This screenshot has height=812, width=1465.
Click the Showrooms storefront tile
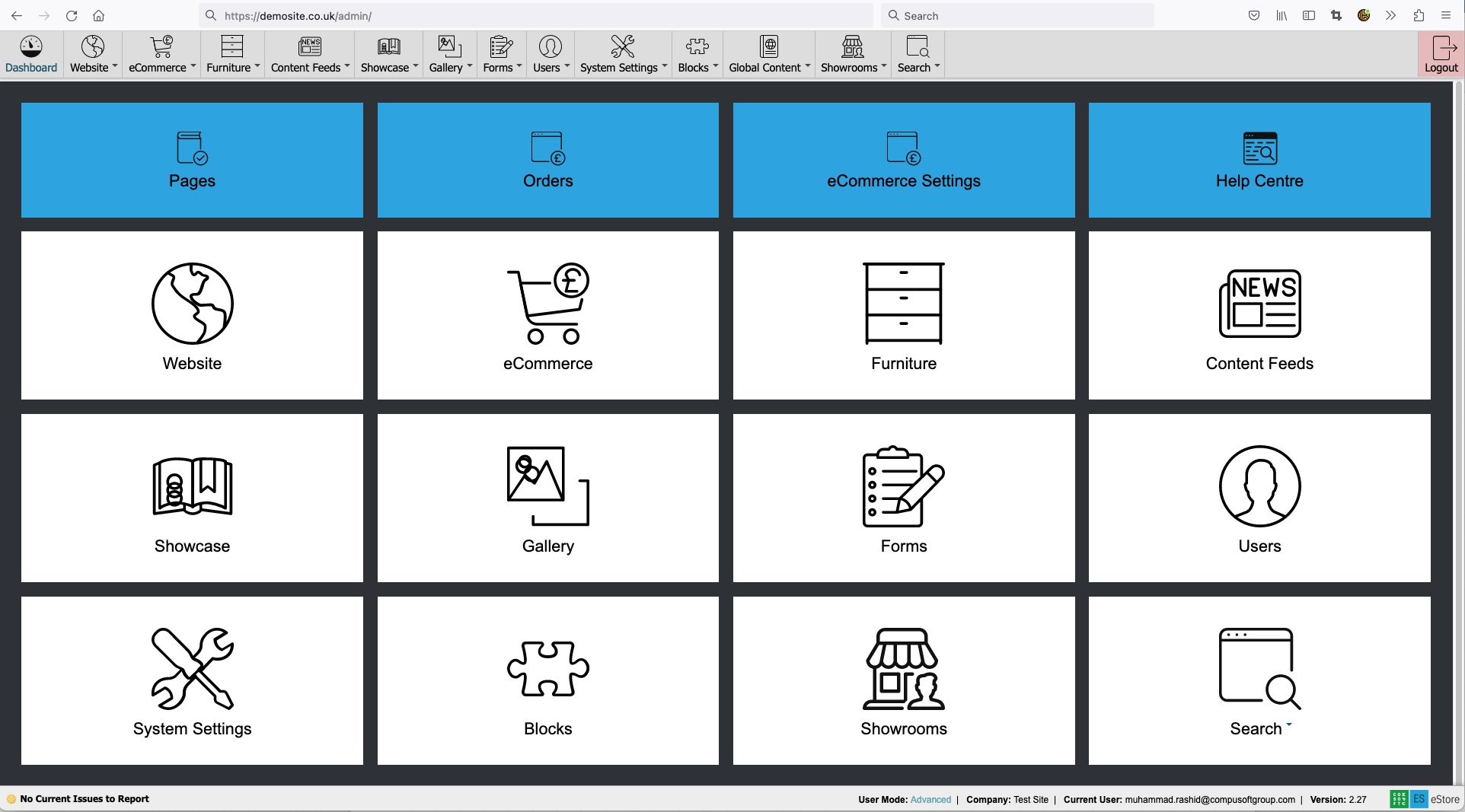pos(904,680)
